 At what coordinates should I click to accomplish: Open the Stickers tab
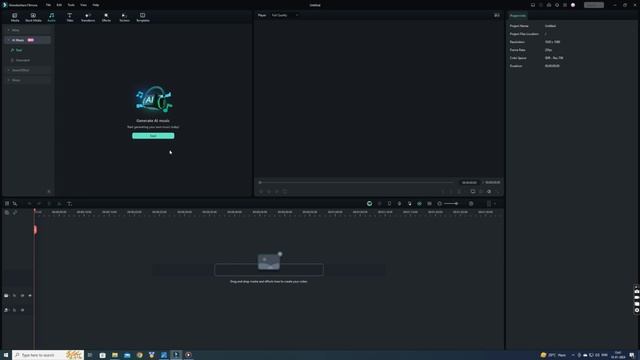[x=124, y=17]
